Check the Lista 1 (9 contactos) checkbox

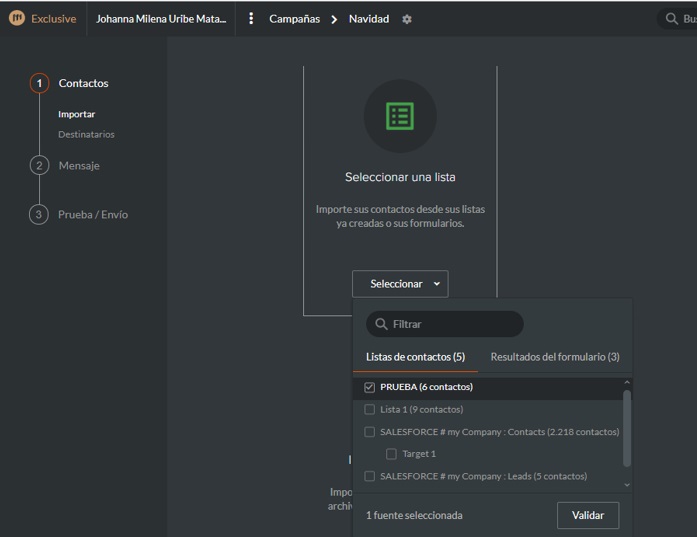click(x=370, y=409)
